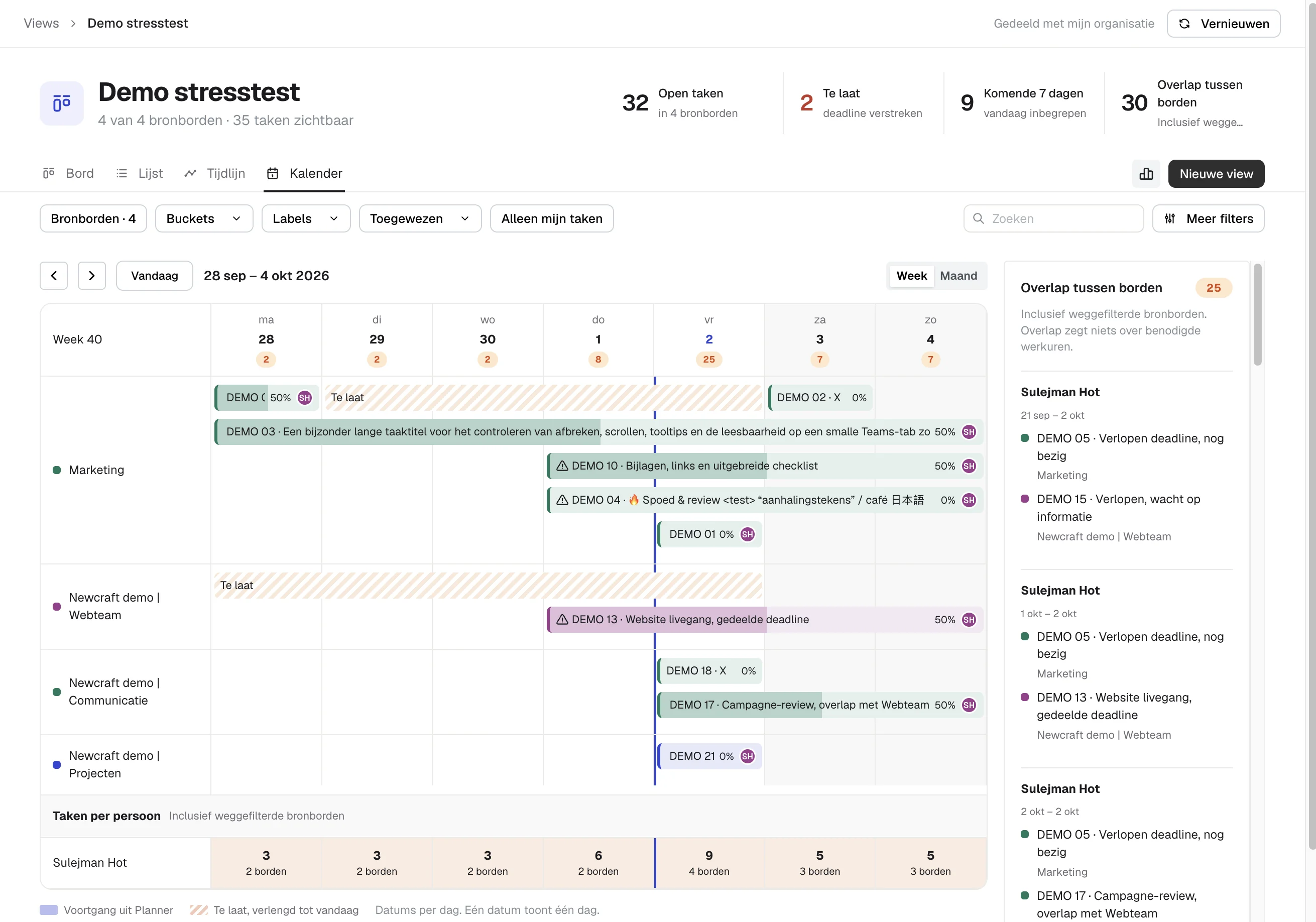Click the Kalender tab calendar icon

click(273, 173)
